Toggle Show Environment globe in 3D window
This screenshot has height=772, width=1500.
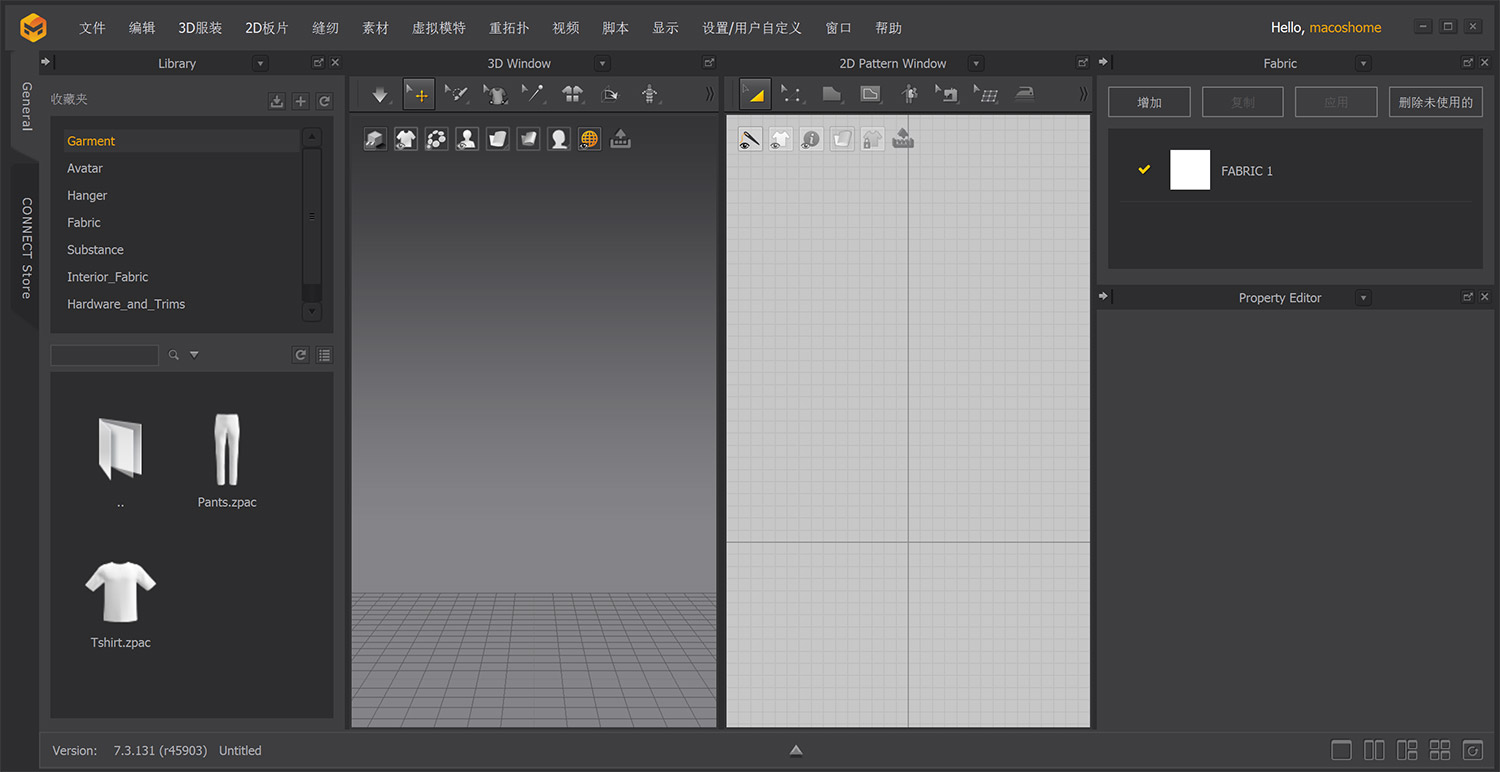(x=588, y=138)
